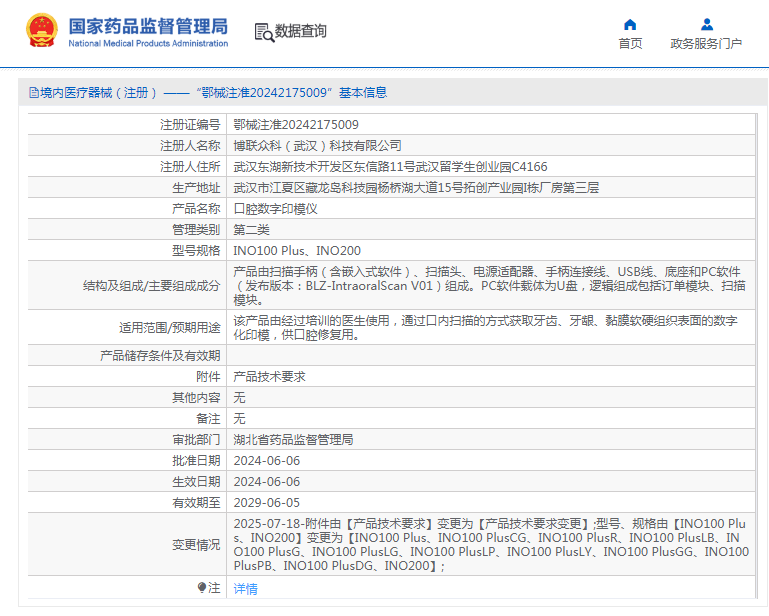Click the 注册人住所 label

190,167
